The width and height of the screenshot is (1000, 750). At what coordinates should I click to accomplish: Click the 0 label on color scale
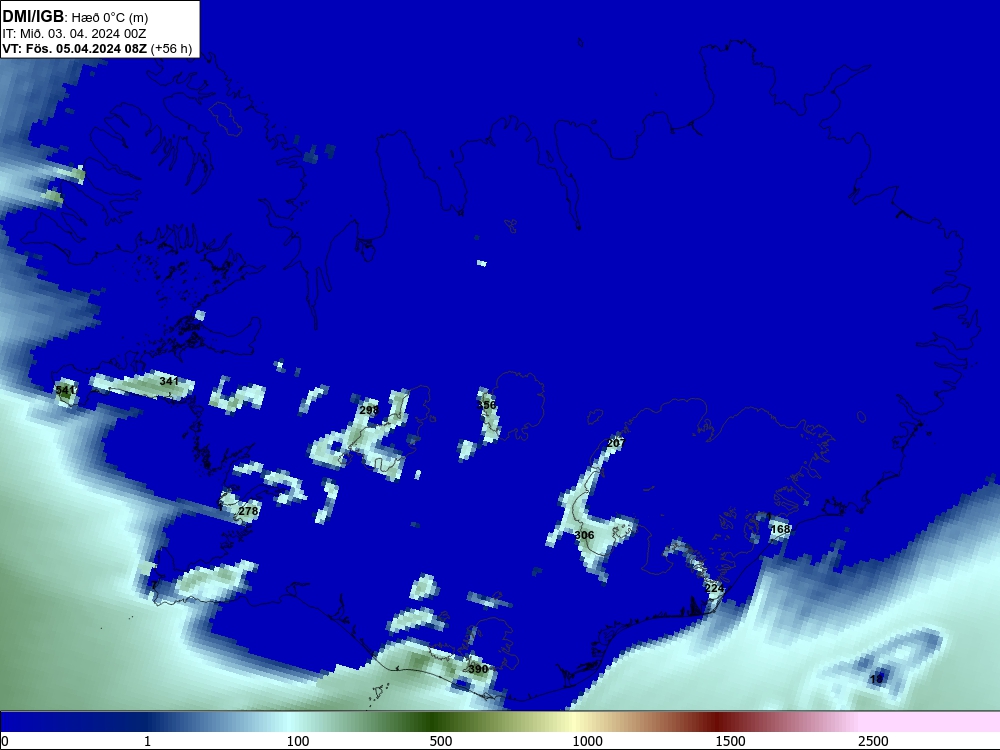pyautogui.click(x=5, y=741)
